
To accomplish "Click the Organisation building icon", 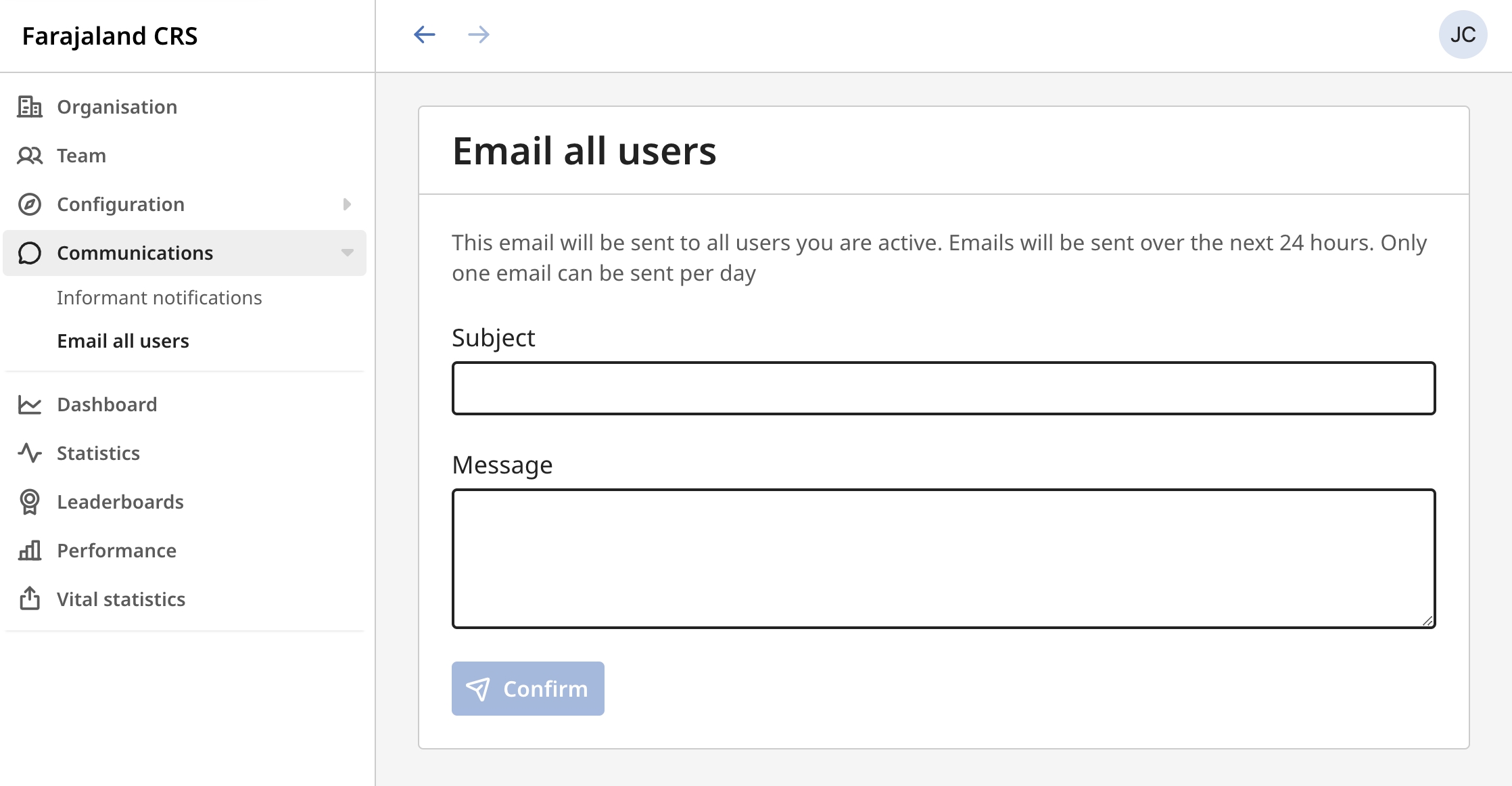I will [x=30, y=107].
